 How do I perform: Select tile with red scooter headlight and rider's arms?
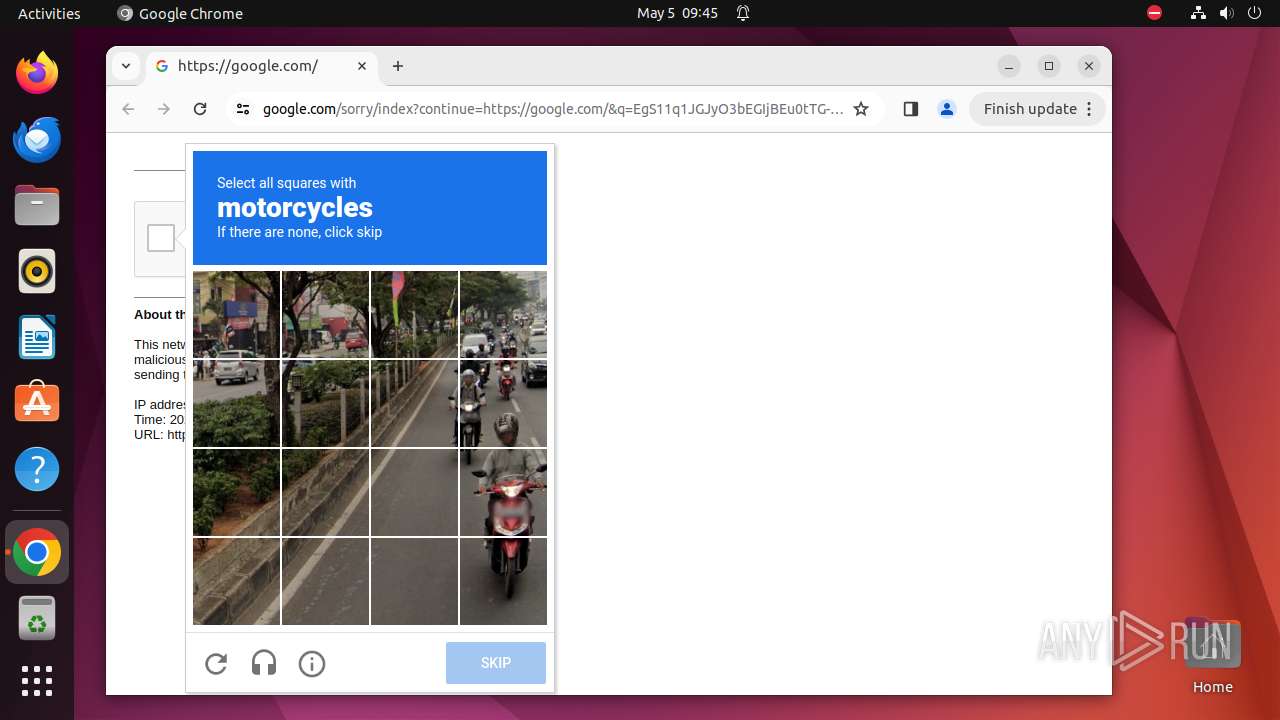503,492
